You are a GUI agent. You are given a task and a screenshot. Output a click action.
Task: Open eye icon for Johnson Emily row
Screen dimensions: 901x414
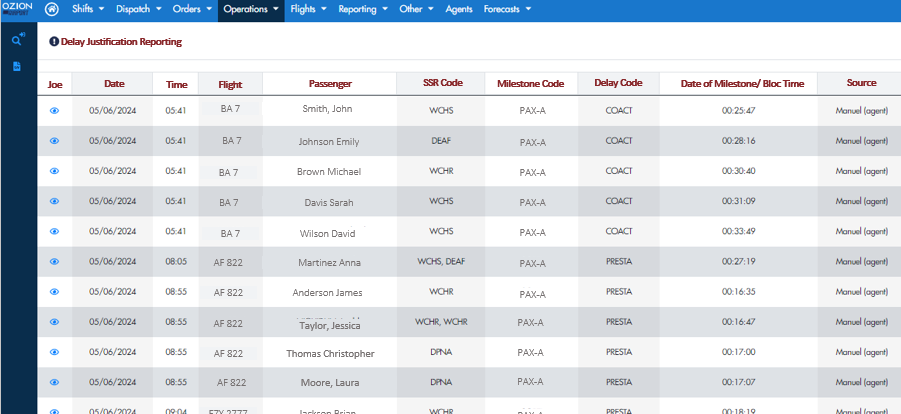tap(55, 141)
